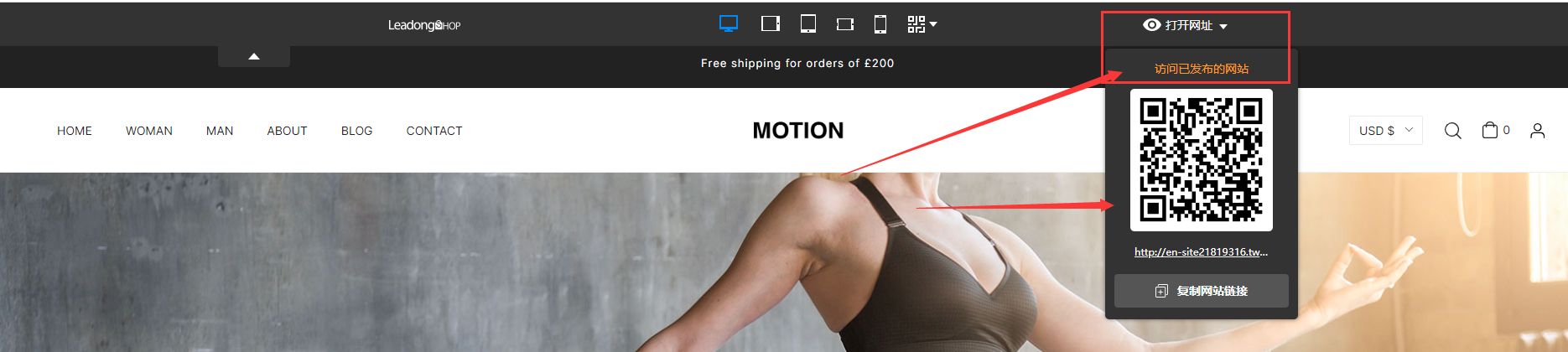Click the eye preview icon
Viewport: 1568px width, 352px height.
click(1152, 25)
